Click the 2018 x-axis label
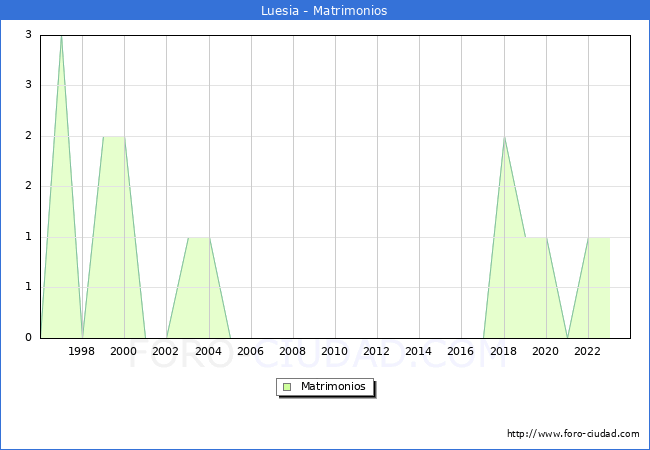650x450 pixels. (503, 352)
